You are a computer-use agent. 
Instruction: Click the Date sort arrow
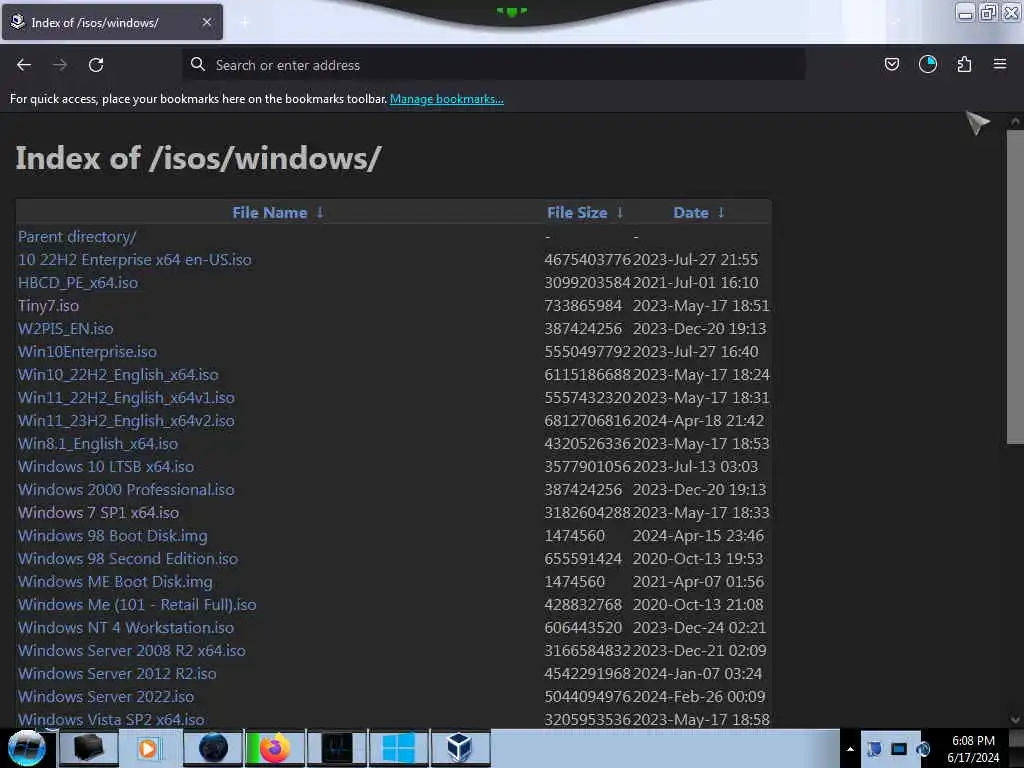[x=721, y=213]
